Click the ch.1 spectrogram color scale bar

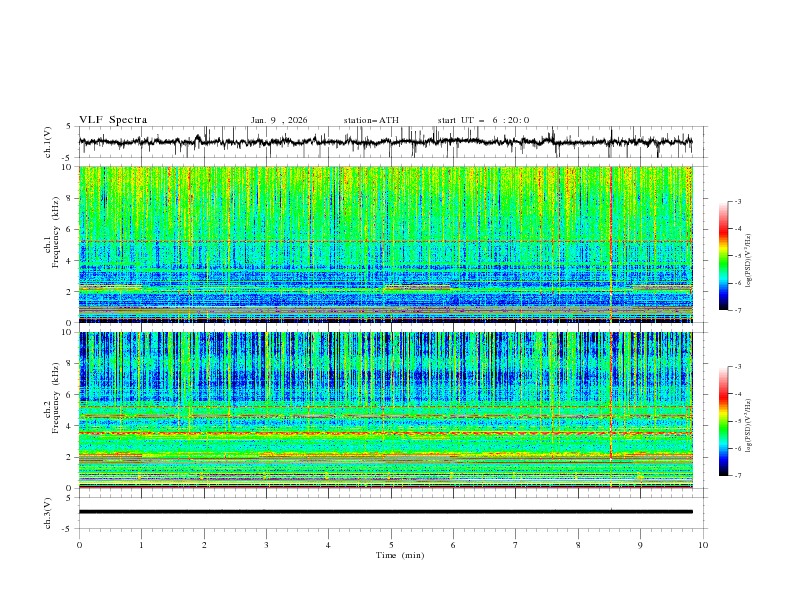pos(724,256)
